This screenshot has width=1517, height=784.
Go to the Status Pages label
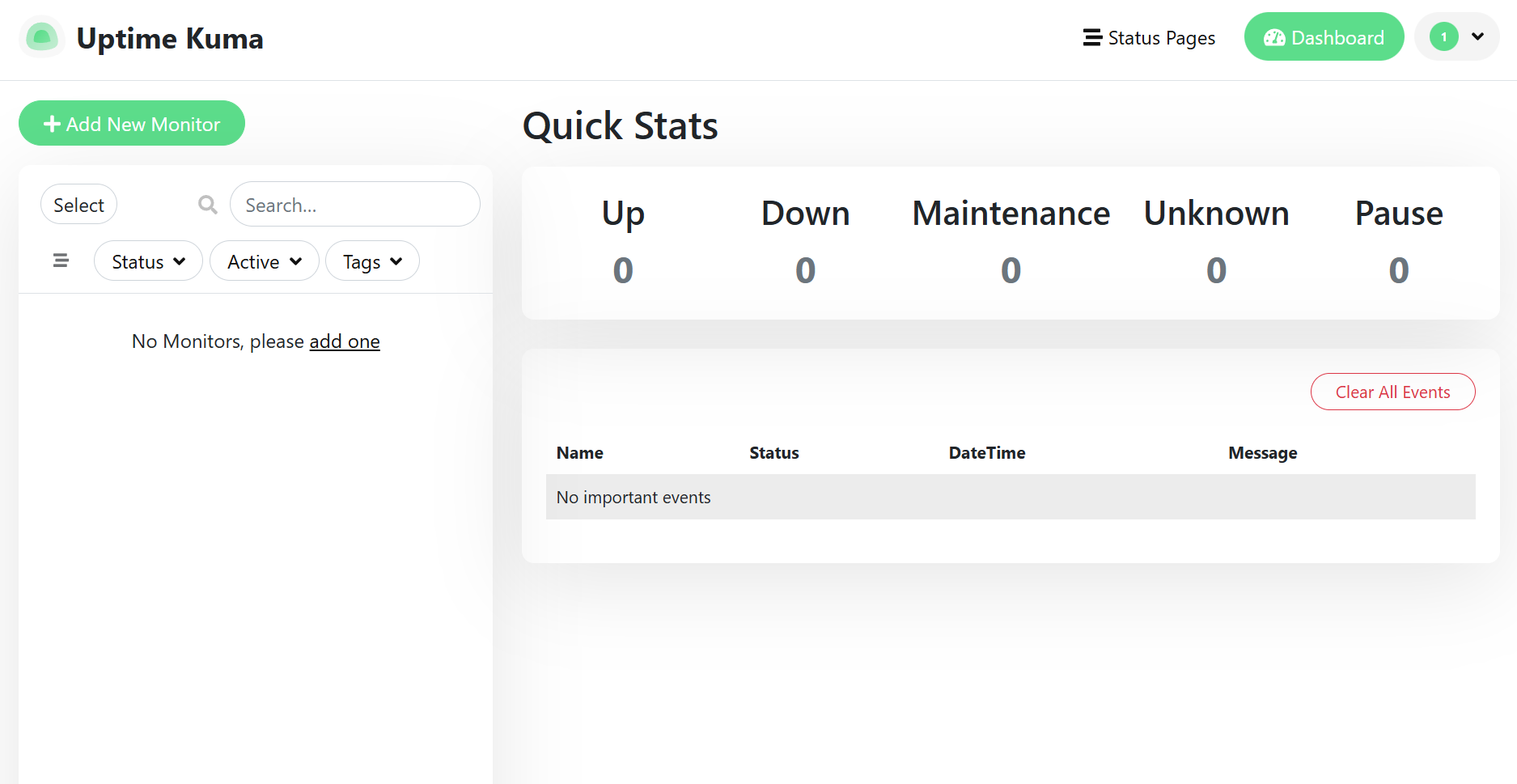pos(1161,38)
